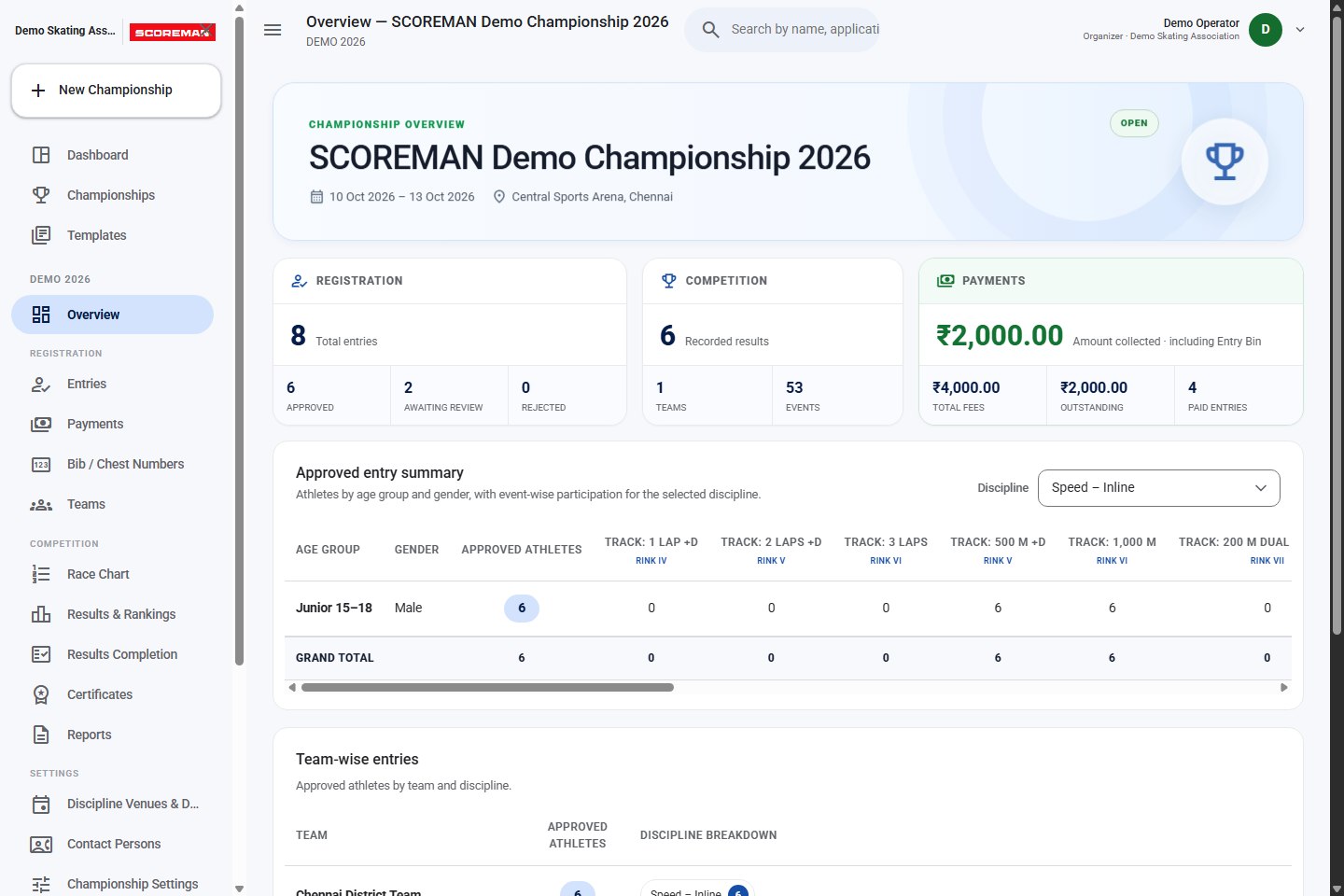This screenshot has width=1344, height=896.
Task: Click the Reports document icon
Action: 41,735
